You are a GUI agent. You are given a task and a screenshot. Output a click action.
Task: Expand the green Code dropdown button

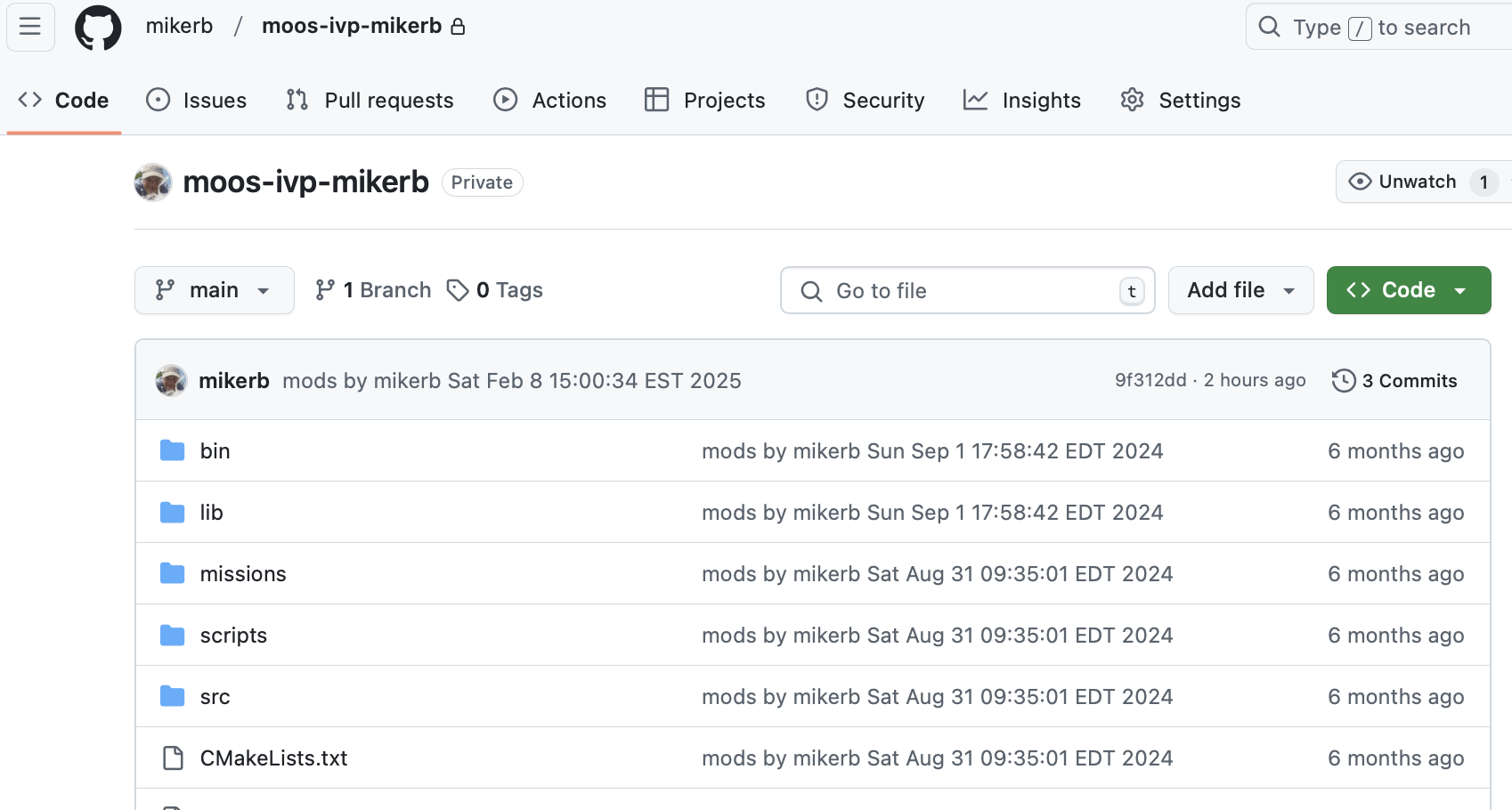tap(1408, 290)
